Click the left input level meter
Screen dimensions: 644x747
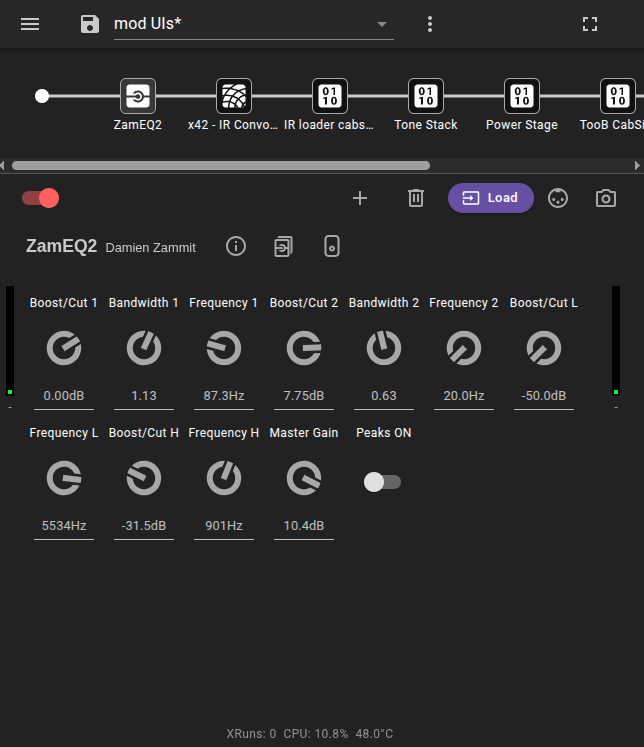coord(10,341)
